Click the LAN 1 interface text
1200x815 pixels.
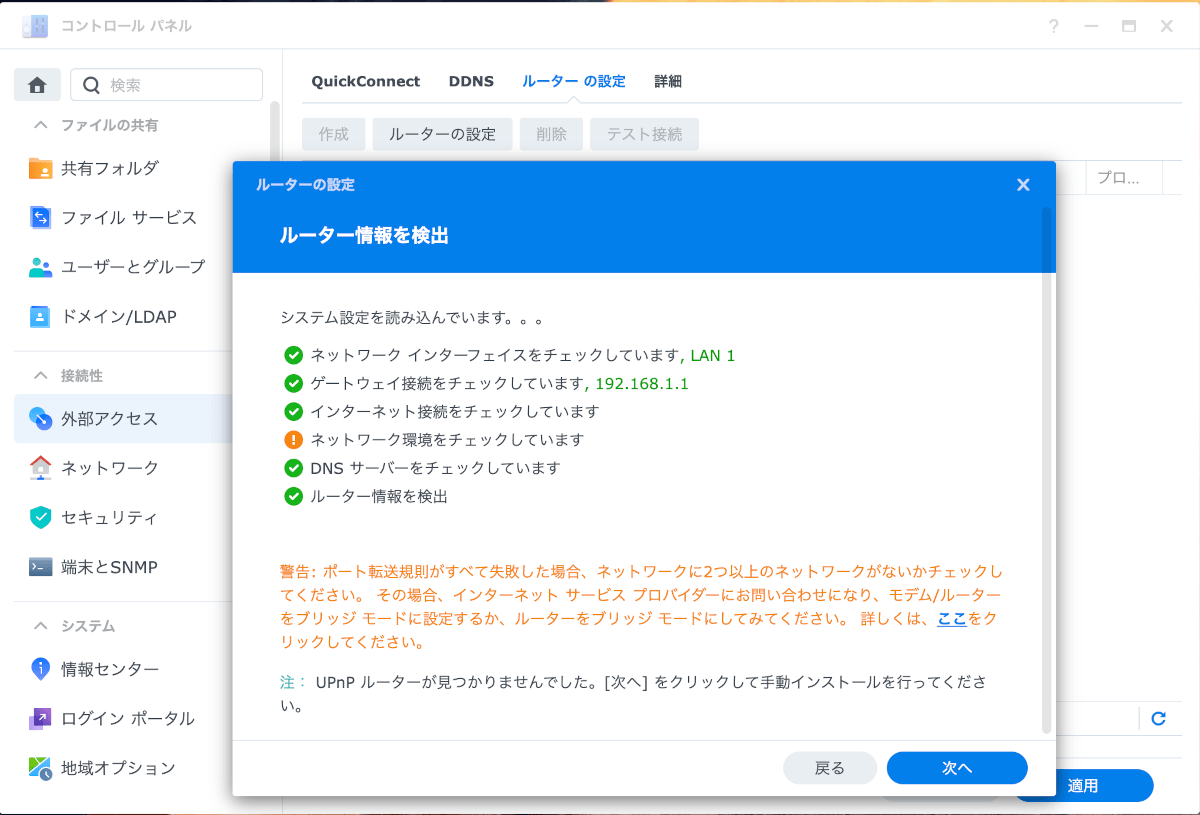713,355
